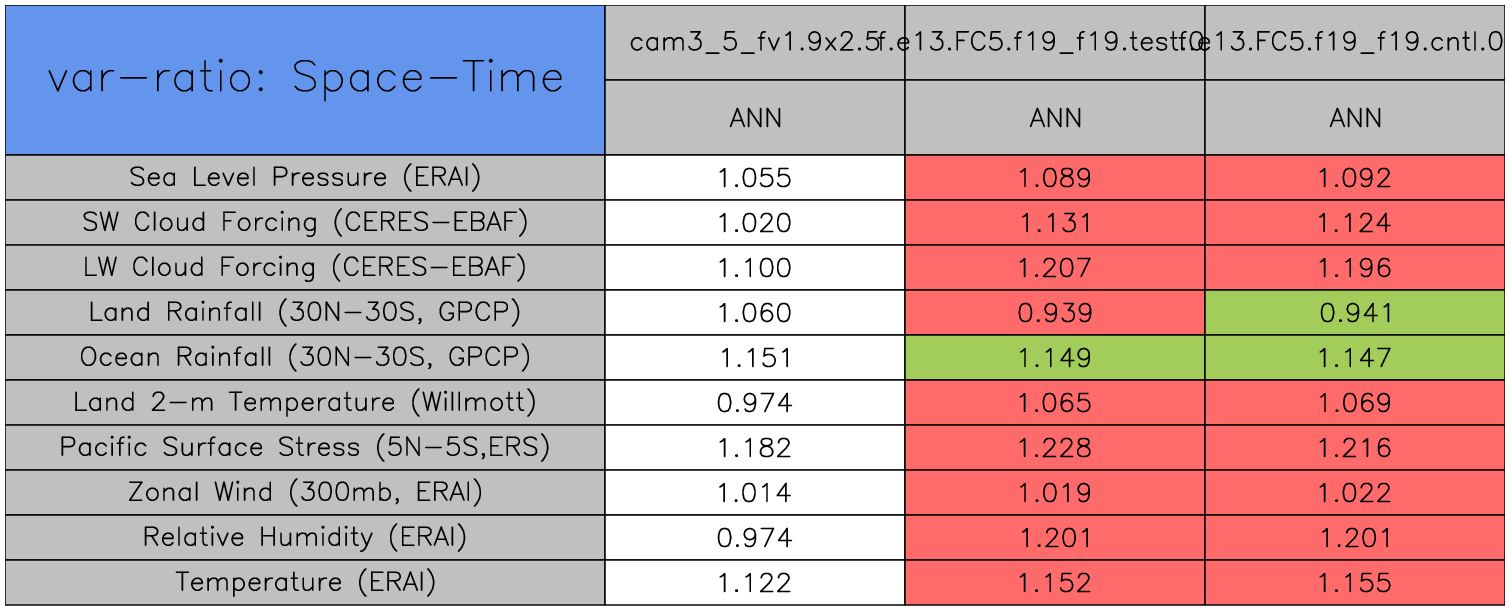Click the white 1.100 LW Cloud Forcing cell
This screenshot has width=1510, height=611.
pos(755,268)
